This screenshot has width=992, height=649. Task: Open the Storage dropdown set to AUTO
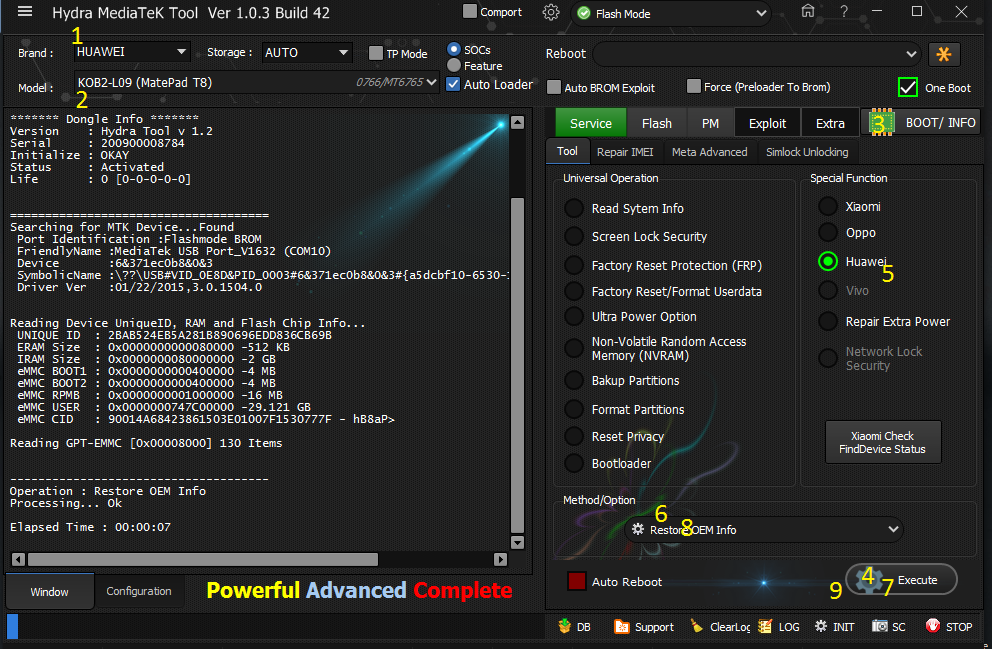tap(307, 53)
